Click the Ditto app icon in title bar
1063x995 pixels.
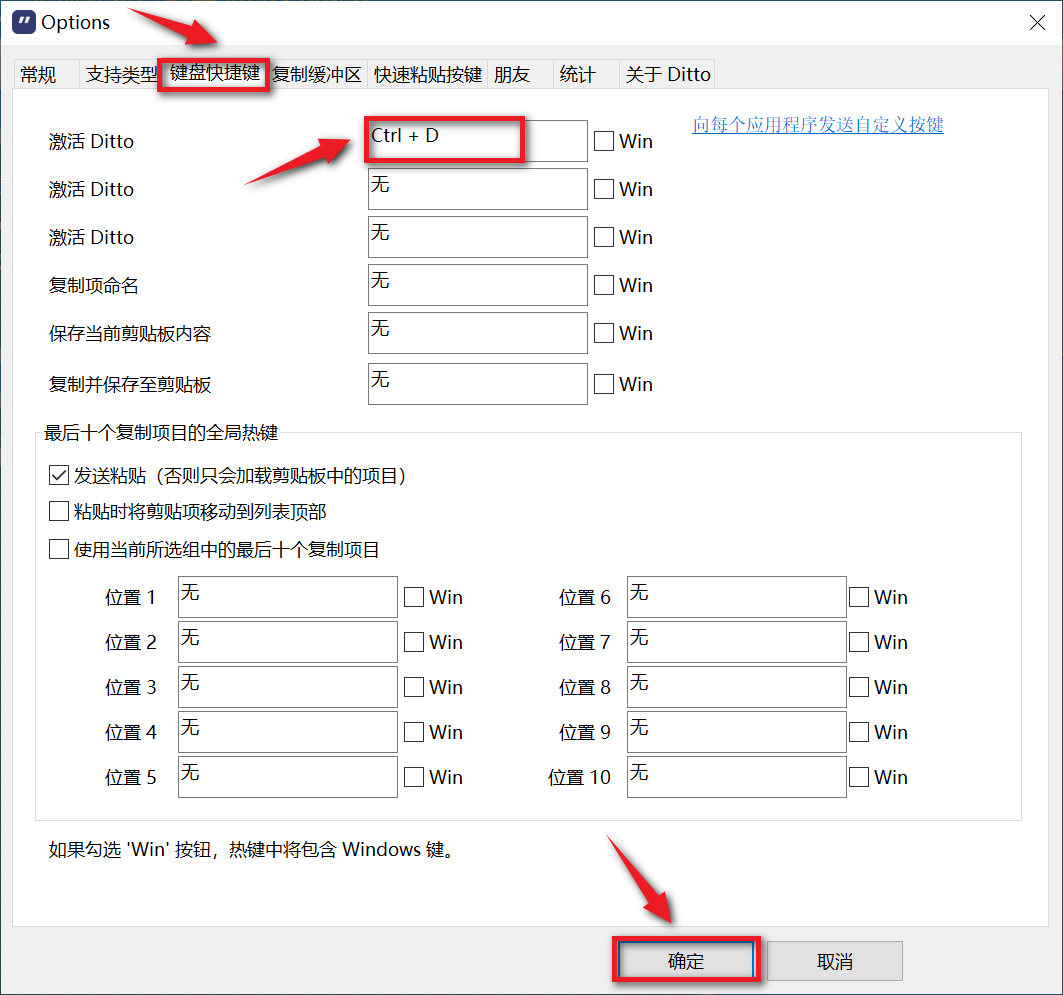[24, 22]
